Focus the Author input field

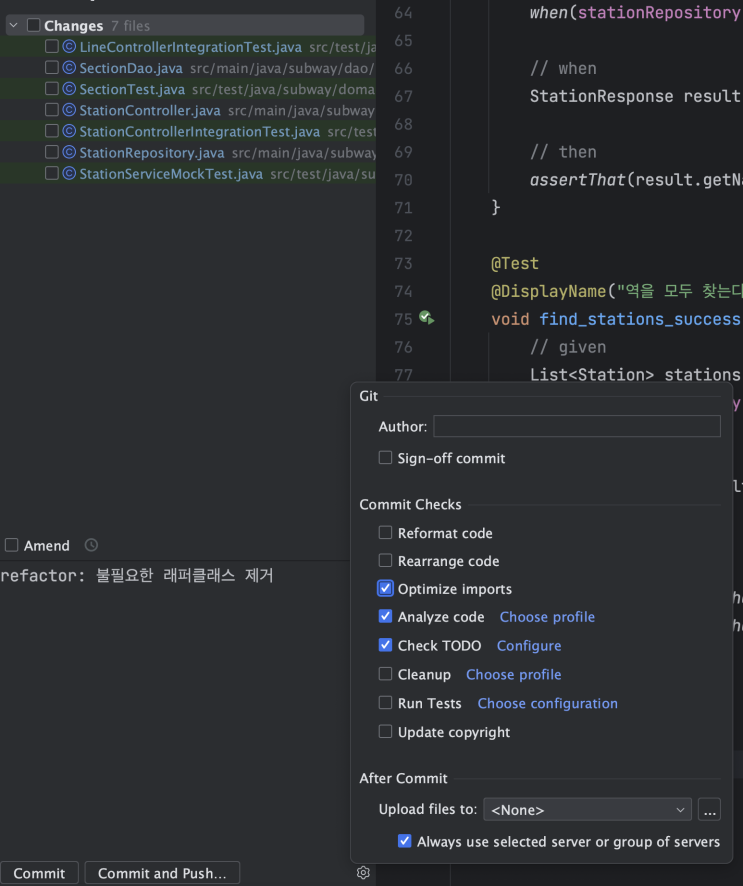pyautogui.click(x=577, y=426)
